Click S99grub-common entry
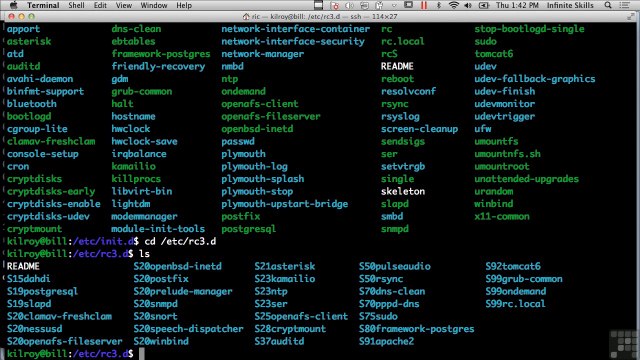This screenshot has width=640, height=360. click(x=524, y=279)
